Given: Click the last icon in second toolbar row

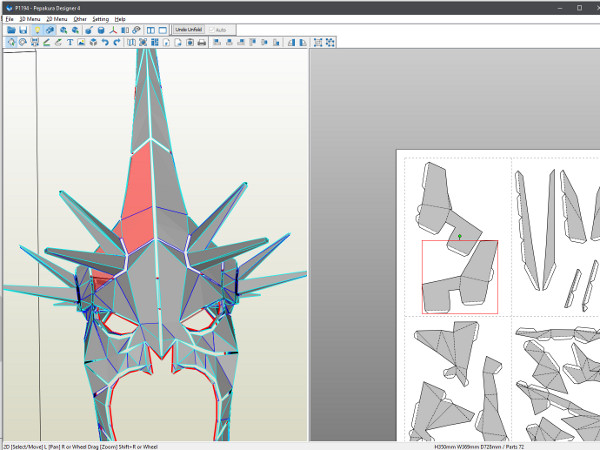Looking at the screenshot, I should 330,42.
